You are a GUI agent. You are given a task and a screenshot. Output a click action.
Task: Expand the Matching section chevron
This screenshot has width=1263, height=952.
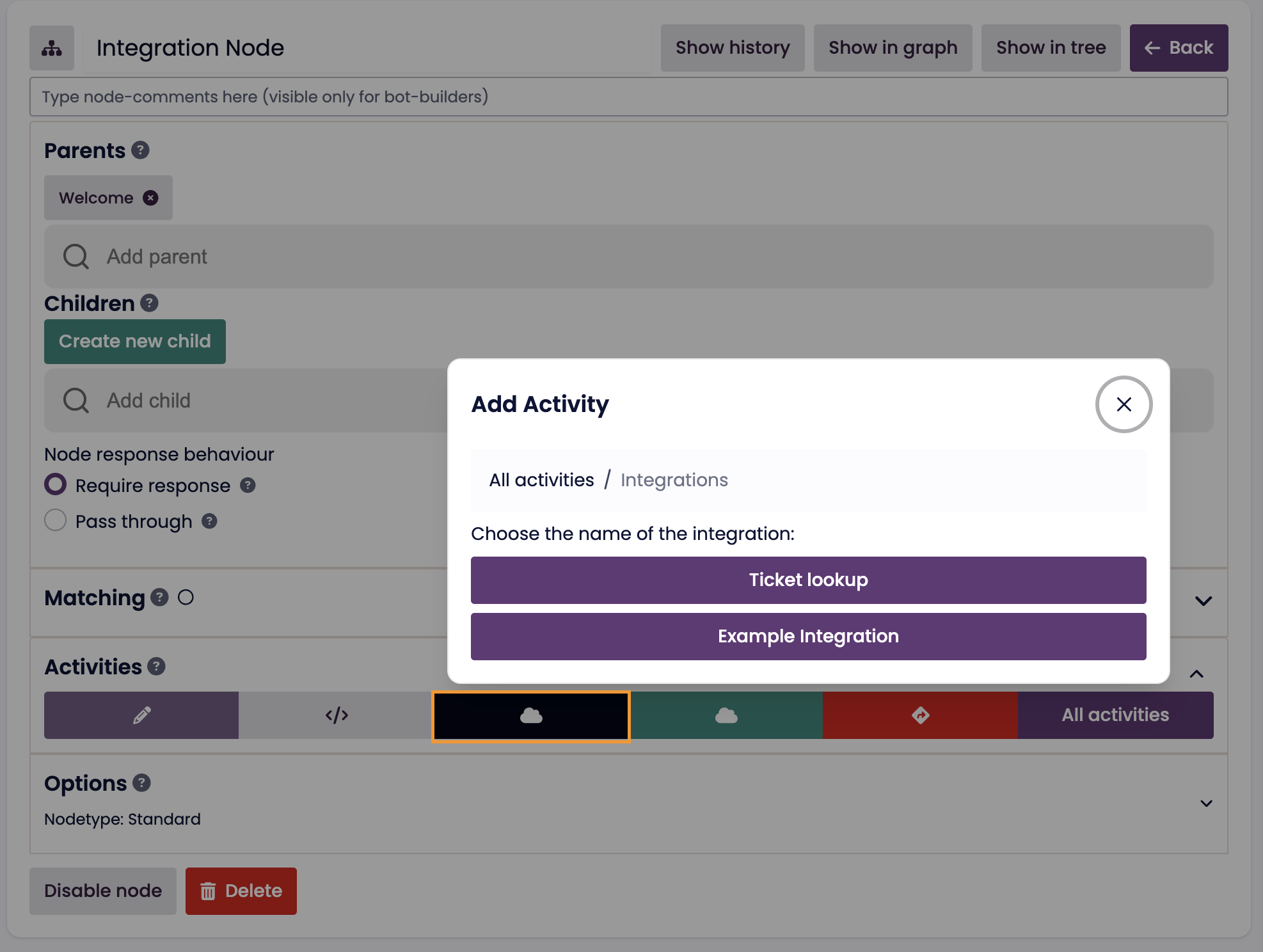1203,601
